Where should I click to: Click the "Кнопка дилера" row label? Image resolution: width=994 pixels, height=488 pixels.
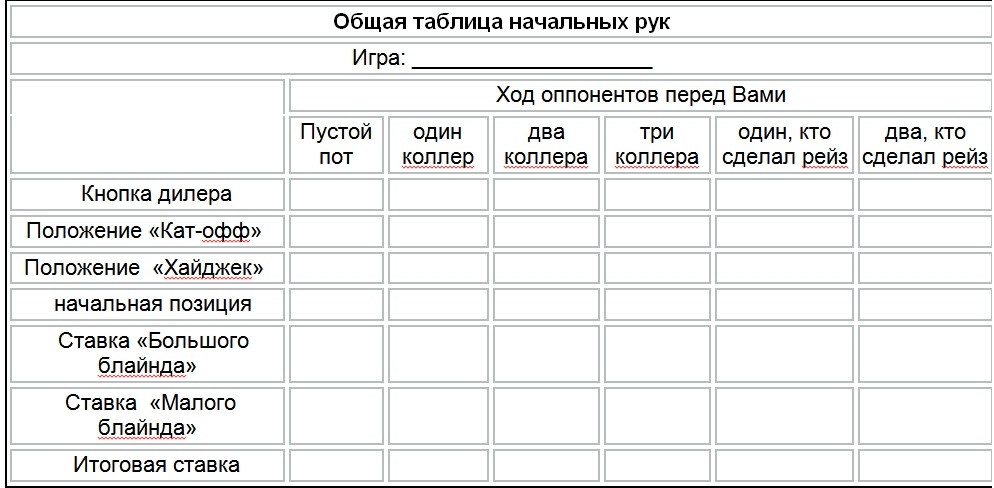click(x=156, y=194)
